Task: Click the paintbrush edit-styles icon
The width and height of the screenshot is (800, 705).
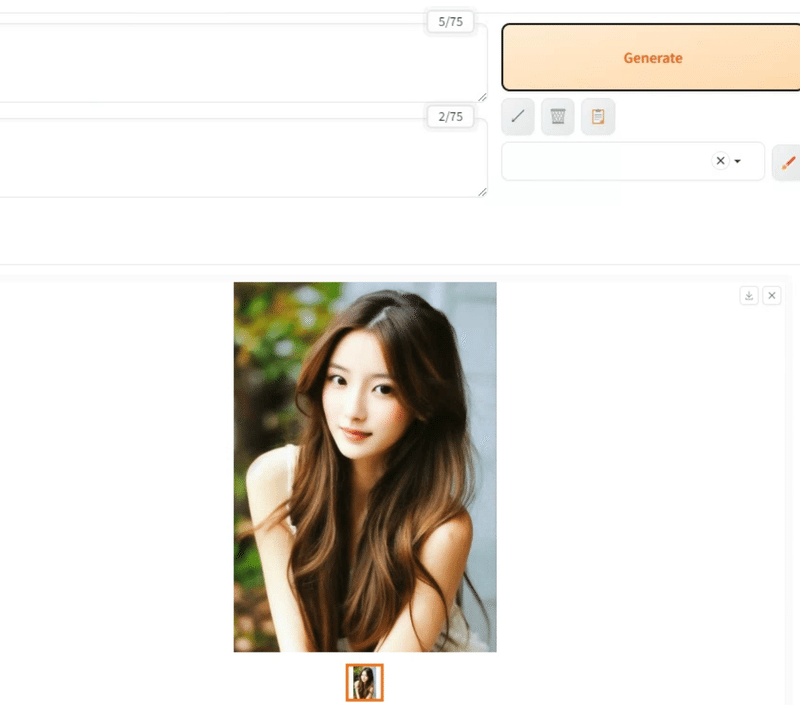Action: 788,162
